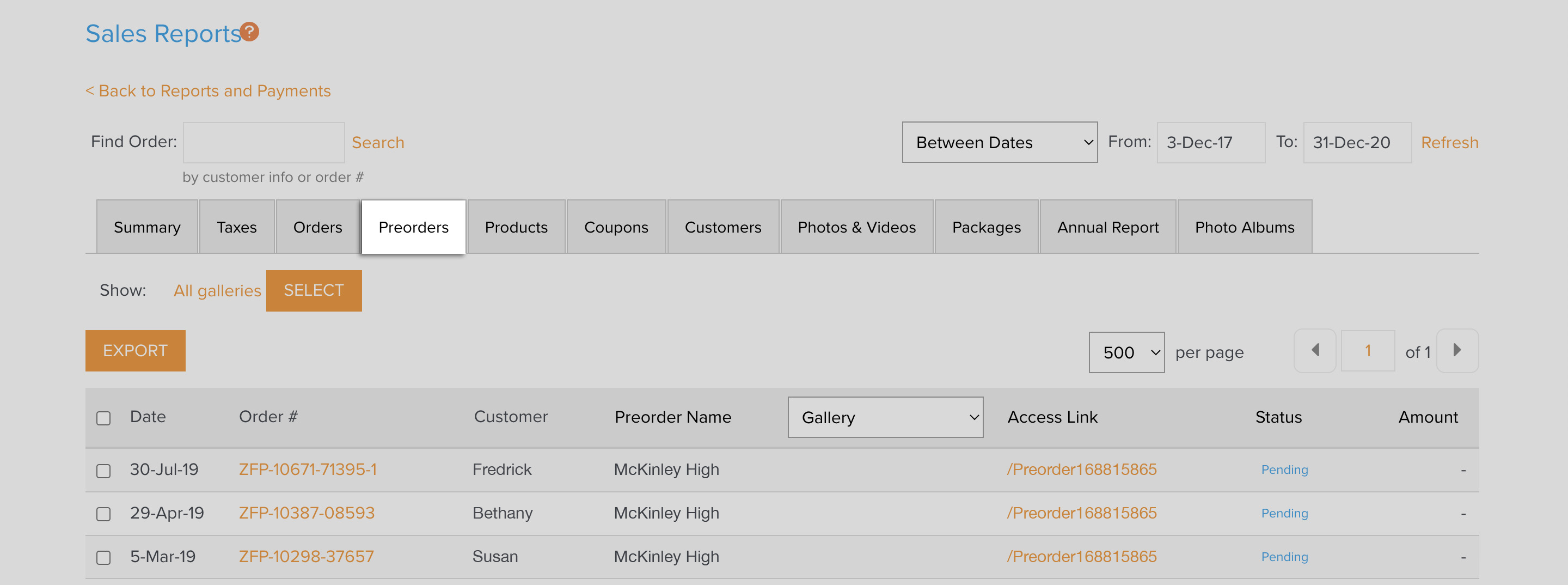
Task: Click the From date field 3-Dec-17
Action: pyautogui.click(x=1211, y=143)
